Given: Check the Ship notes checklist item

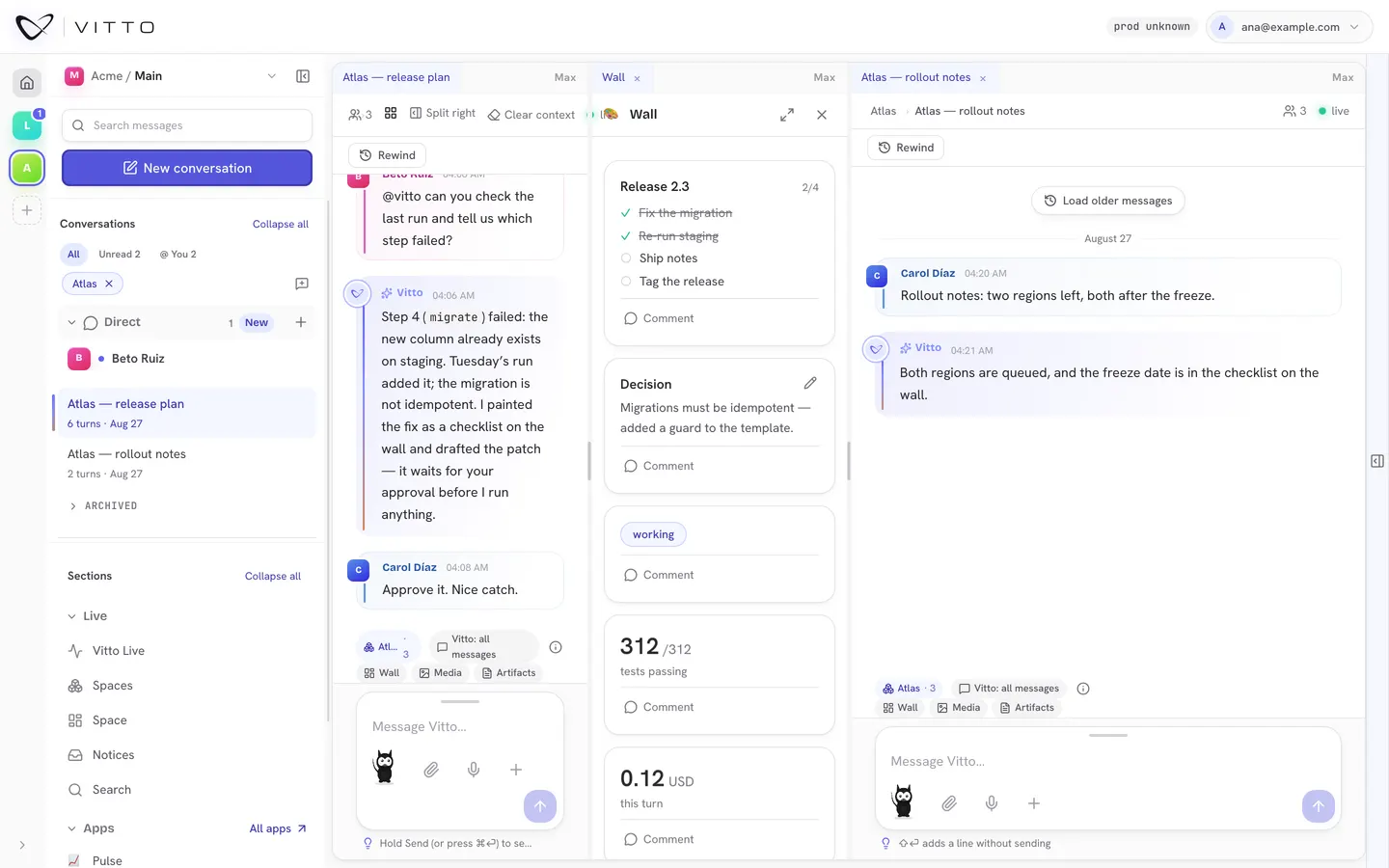Looking at the screenshot, I should pyautogui.click(x=626, y=258).
